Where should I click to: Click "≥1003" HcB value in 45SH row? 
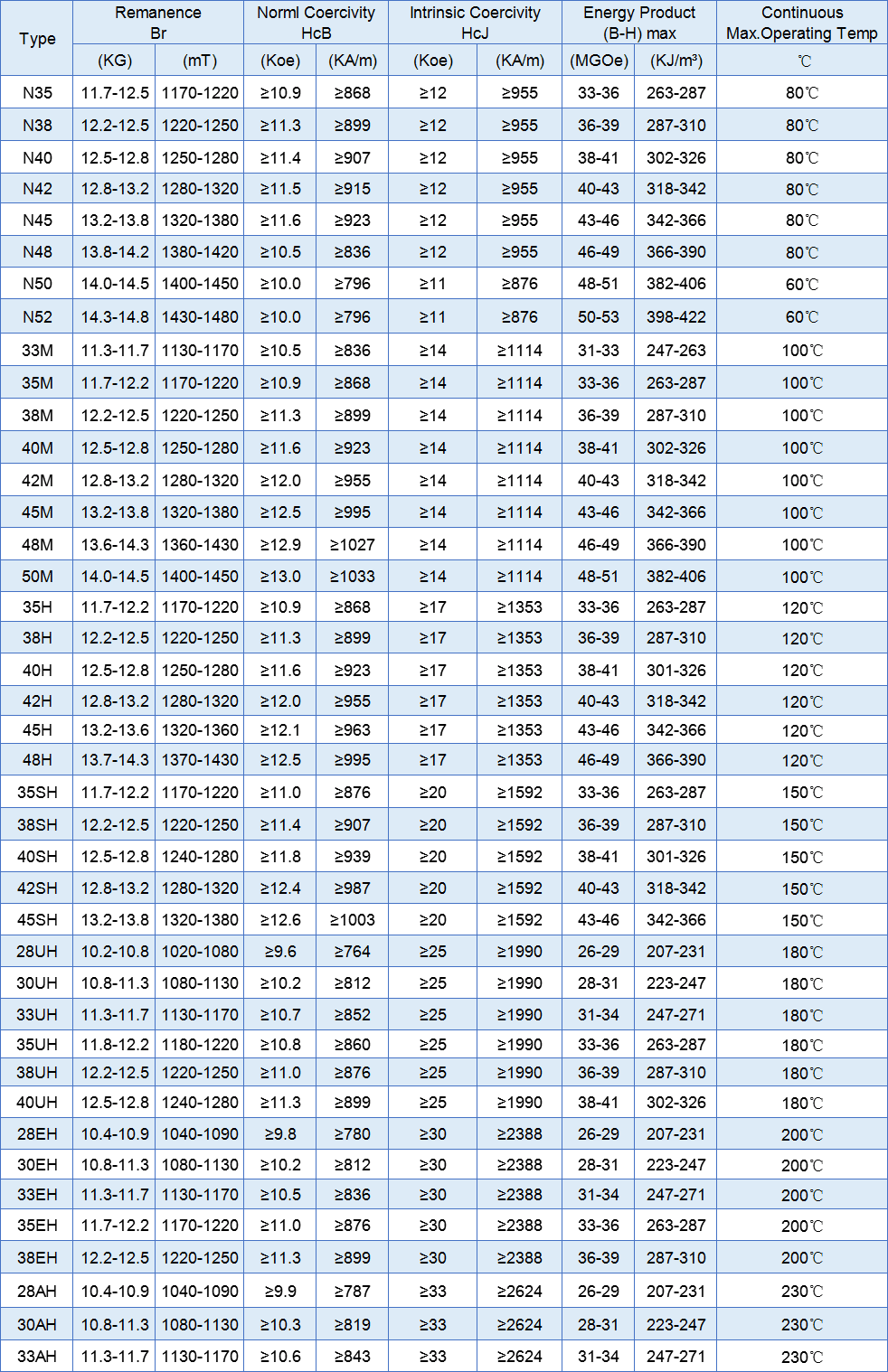tap(352, 919)
